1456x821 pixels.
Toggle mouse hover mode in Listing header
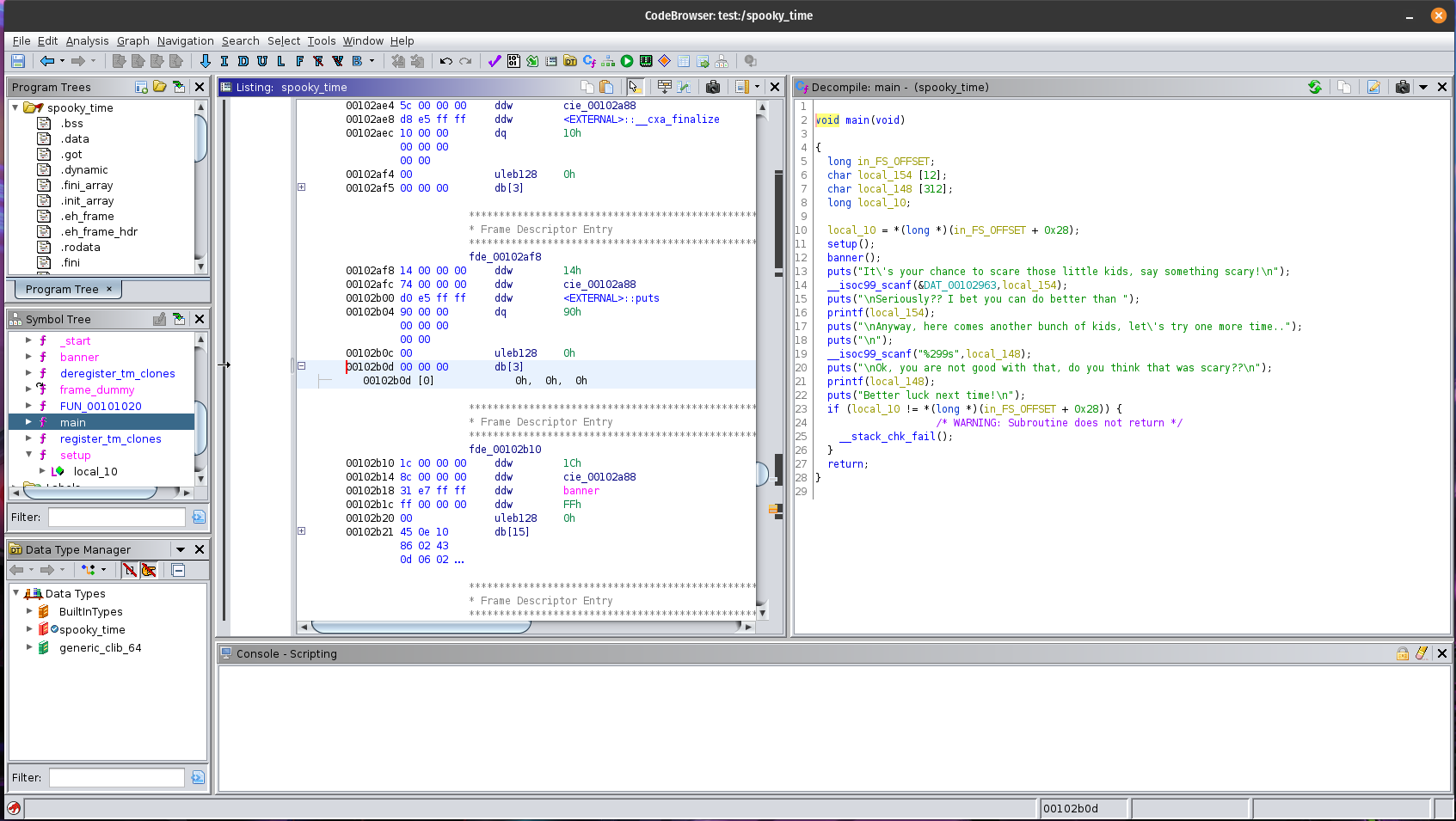[634, 87]
